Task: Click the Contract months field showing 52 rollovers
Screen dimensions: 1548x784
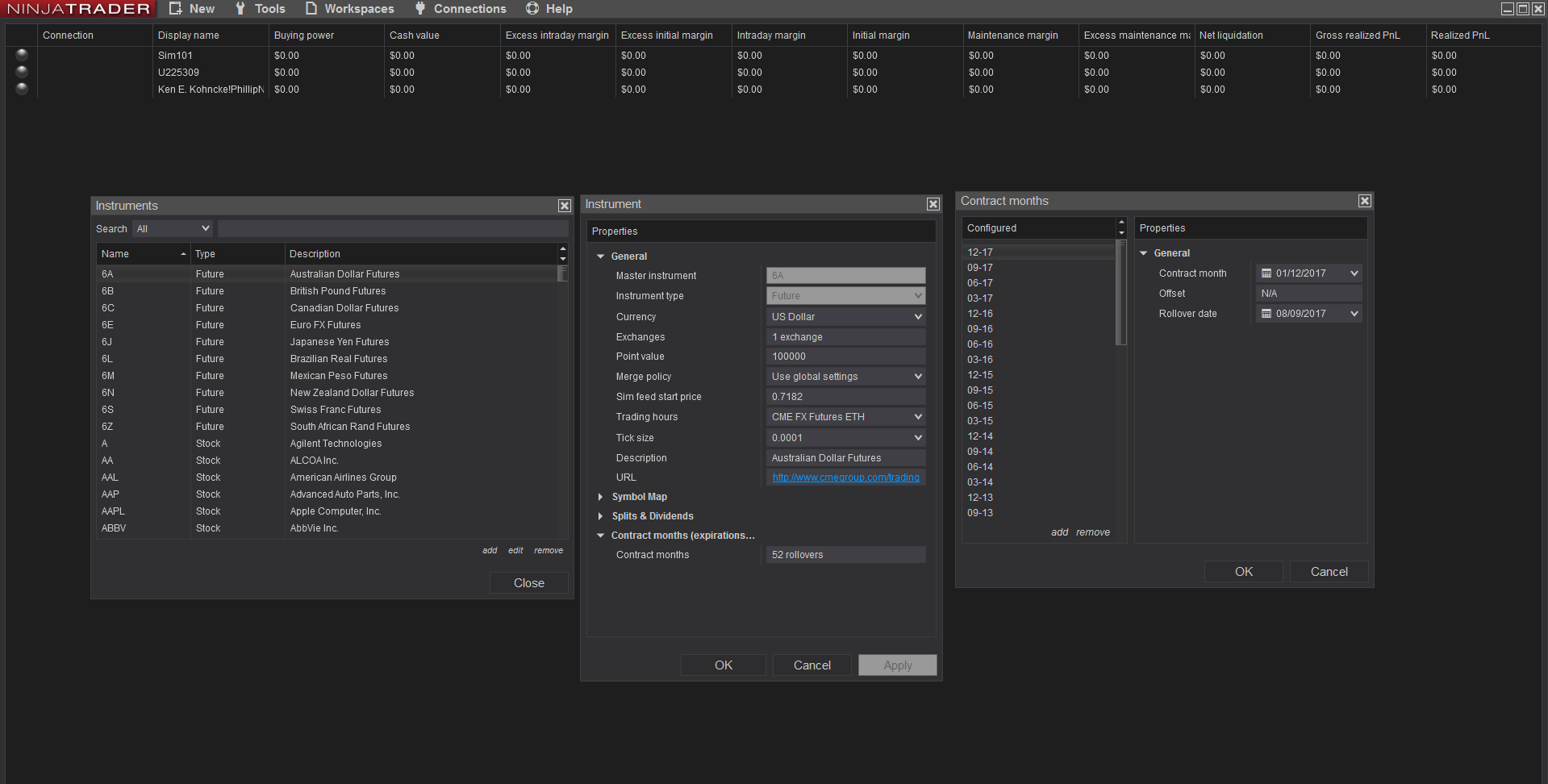Action: pyautogui.click(x=845, y=555)
